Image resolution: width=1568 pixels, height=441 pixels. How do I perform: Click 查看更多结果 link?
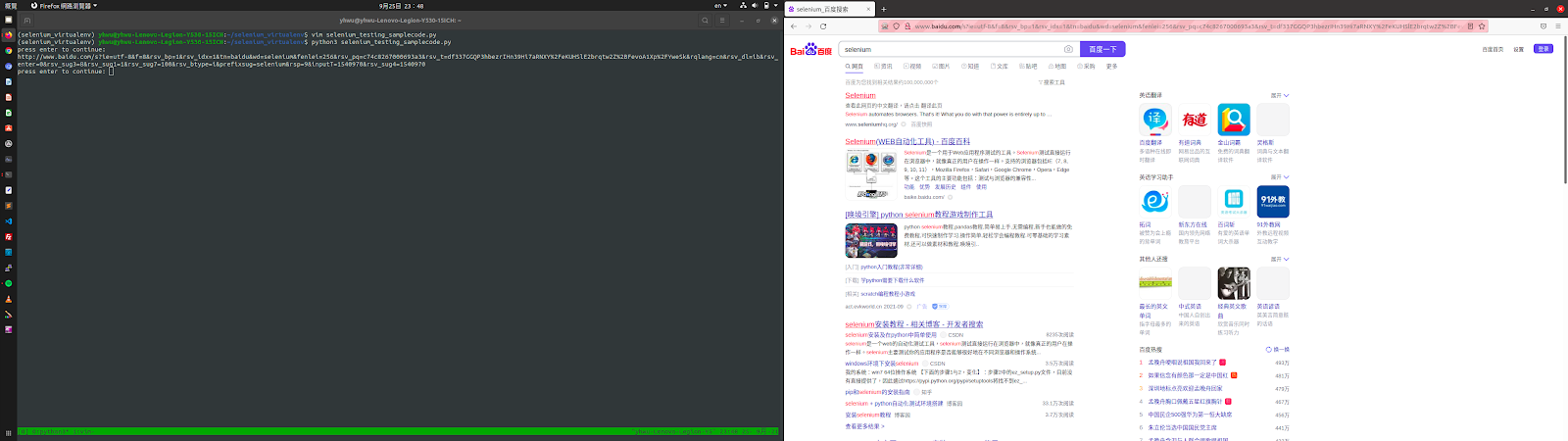pyautogui.click(x=864, y=426)
